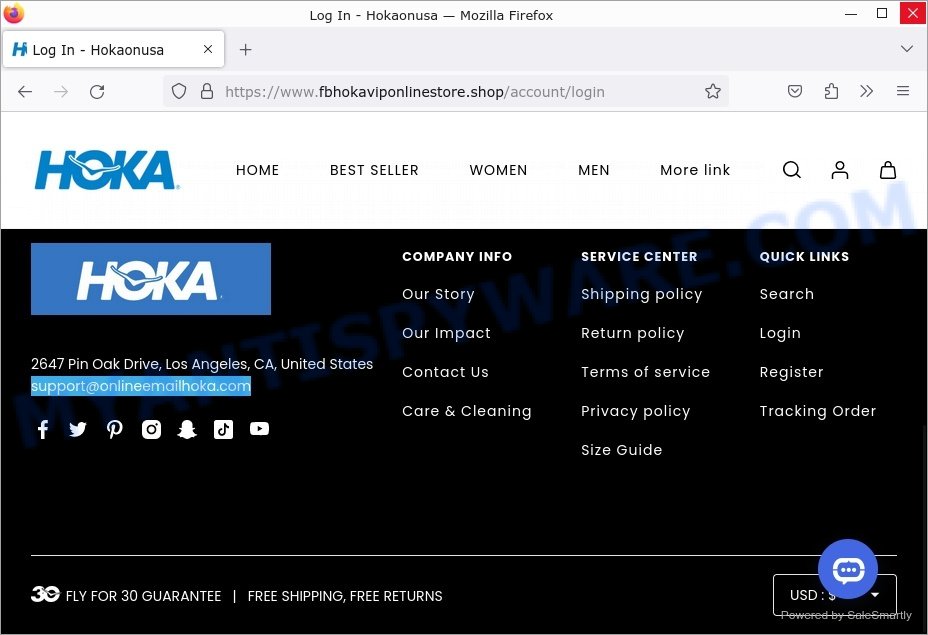Image resolution: width=928 pixels, height=635 pixels.
Task: Open Contact Us link
Action: [x=445, y=372]
